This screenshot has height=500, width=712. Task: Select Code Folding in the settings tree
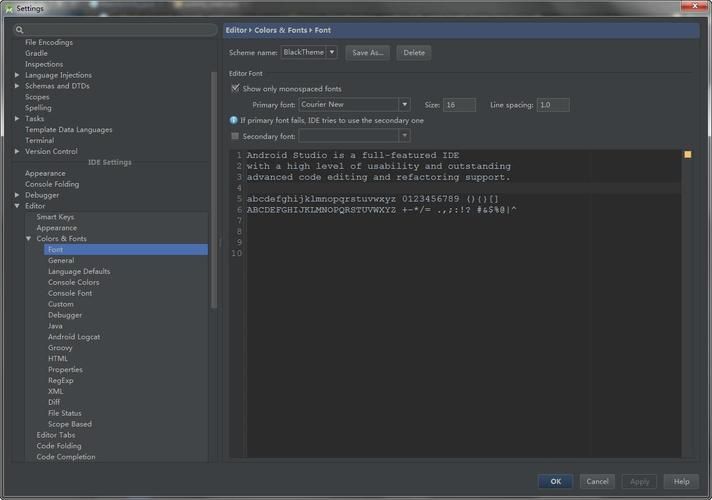click(59, 446)
